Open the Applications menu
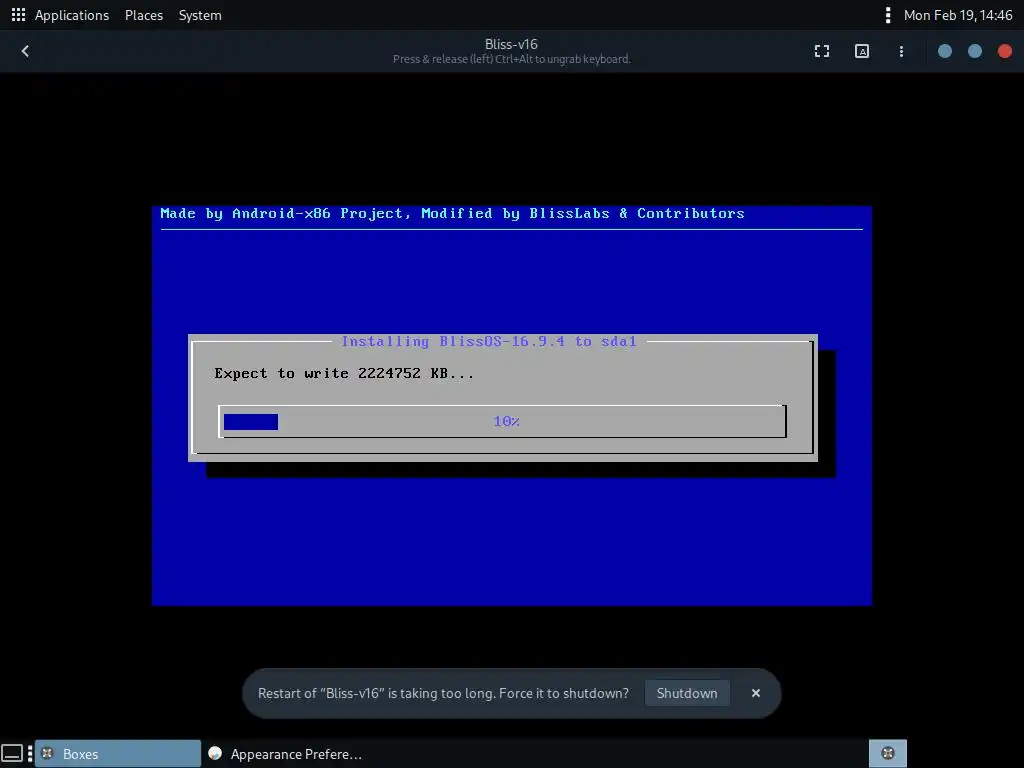 tap(71, 15)
